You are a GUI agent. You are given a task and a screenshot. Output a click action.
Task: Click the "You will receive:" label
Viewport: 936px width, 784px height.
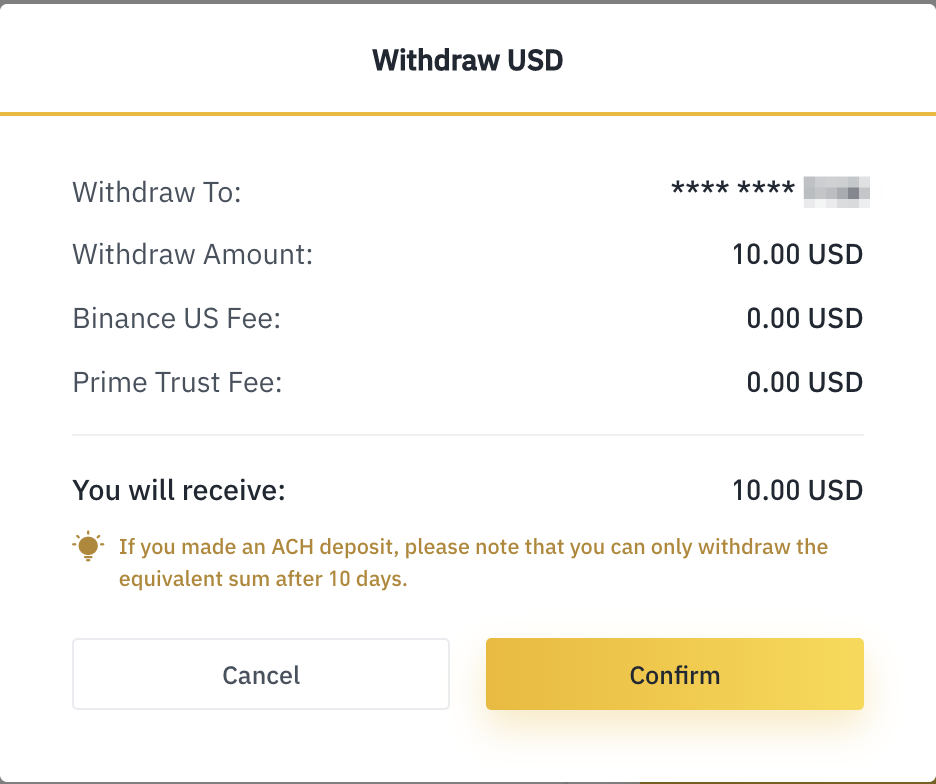(x=179, y=491)
